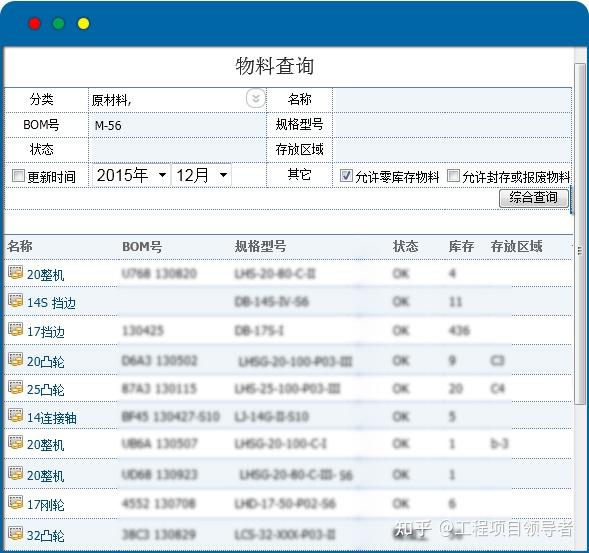Click the item icon beside 17挡边
Viewport: 589px width, 553px height.
15,329
